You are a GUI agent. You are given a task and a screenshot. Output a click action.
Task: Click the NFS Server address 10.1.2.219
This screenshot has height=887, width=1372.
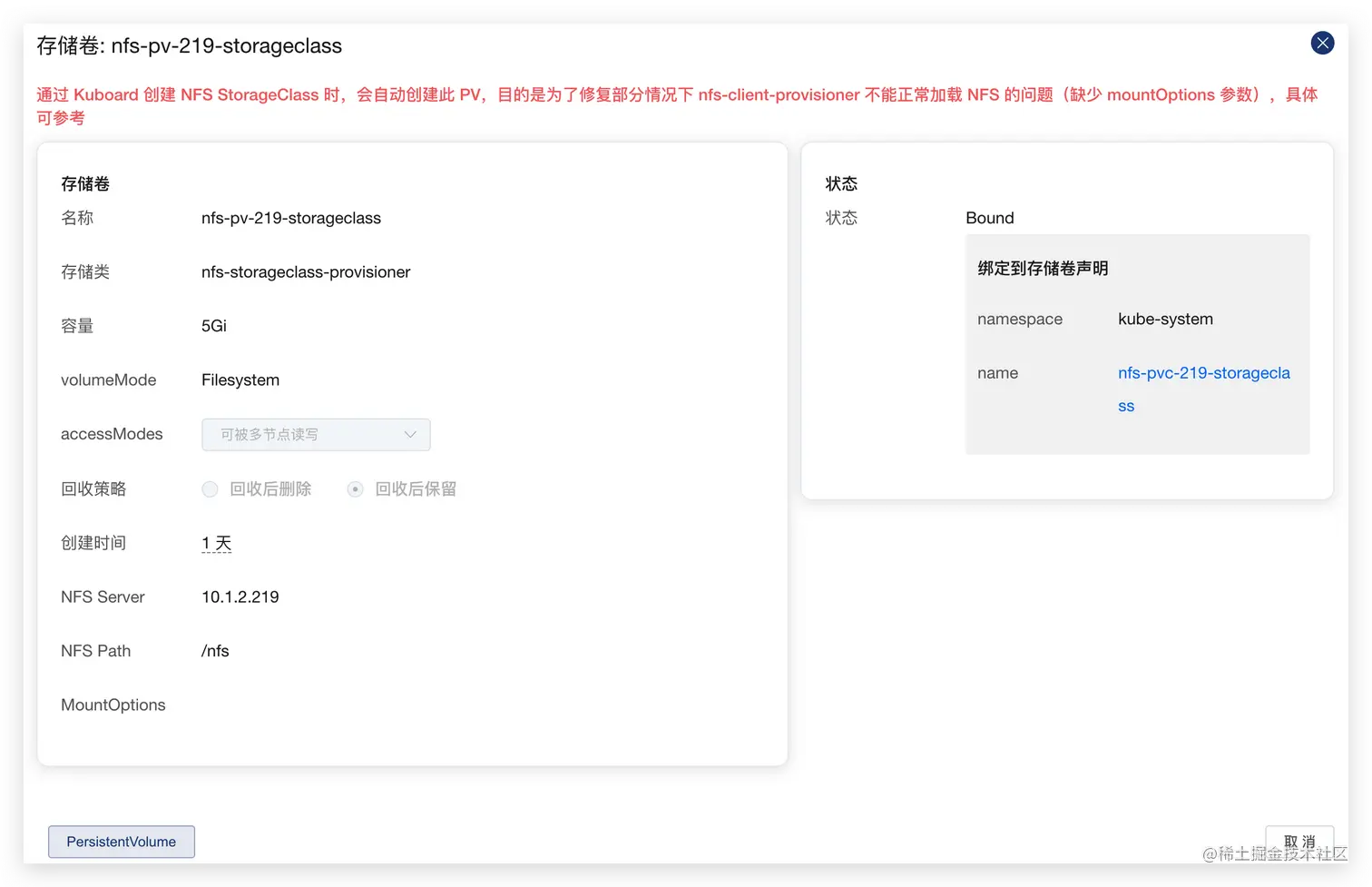[240, 597]
